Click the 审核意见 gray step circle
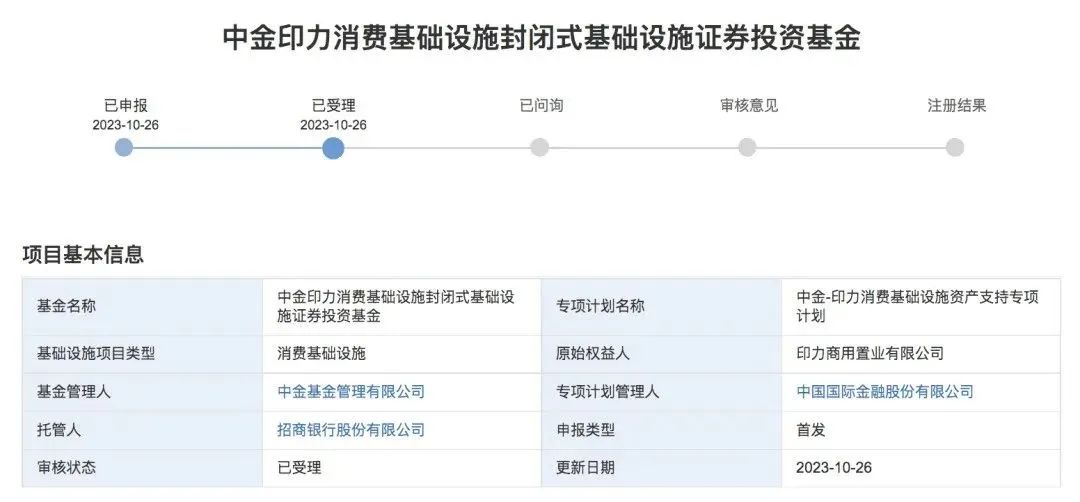Screen dimensions: 1080x502 747,147
